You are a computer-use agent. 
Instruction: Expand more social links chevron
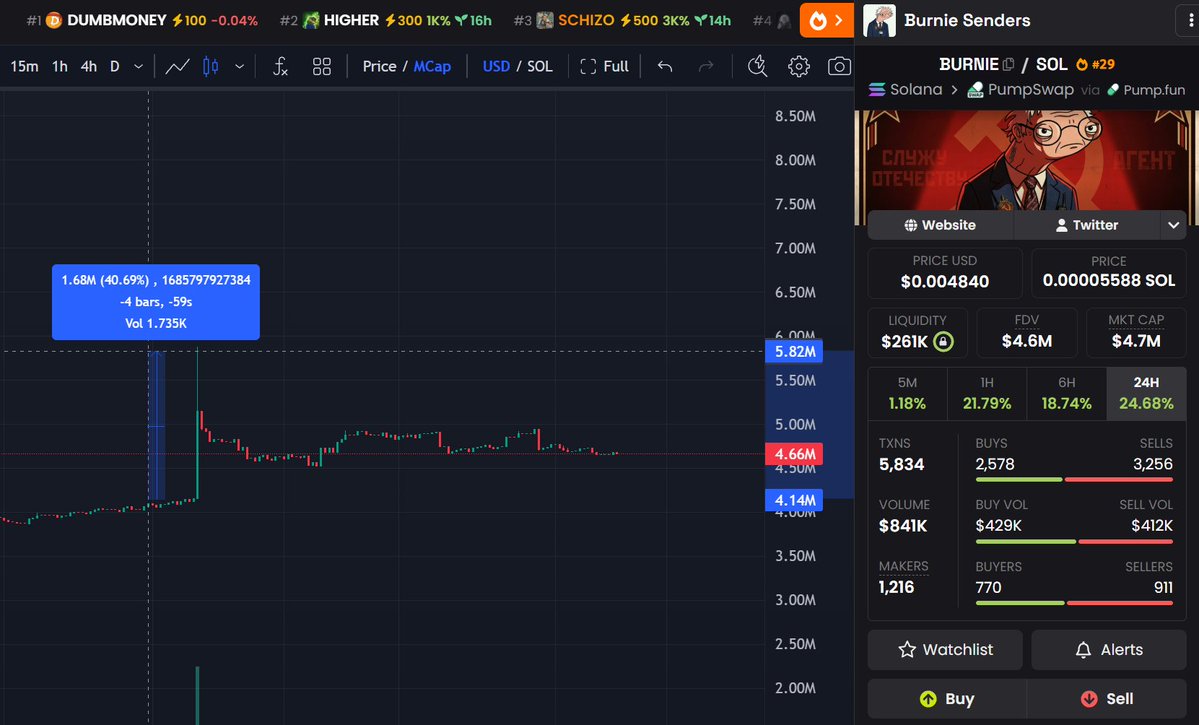pyautogui.click(x=1173, y=225)
